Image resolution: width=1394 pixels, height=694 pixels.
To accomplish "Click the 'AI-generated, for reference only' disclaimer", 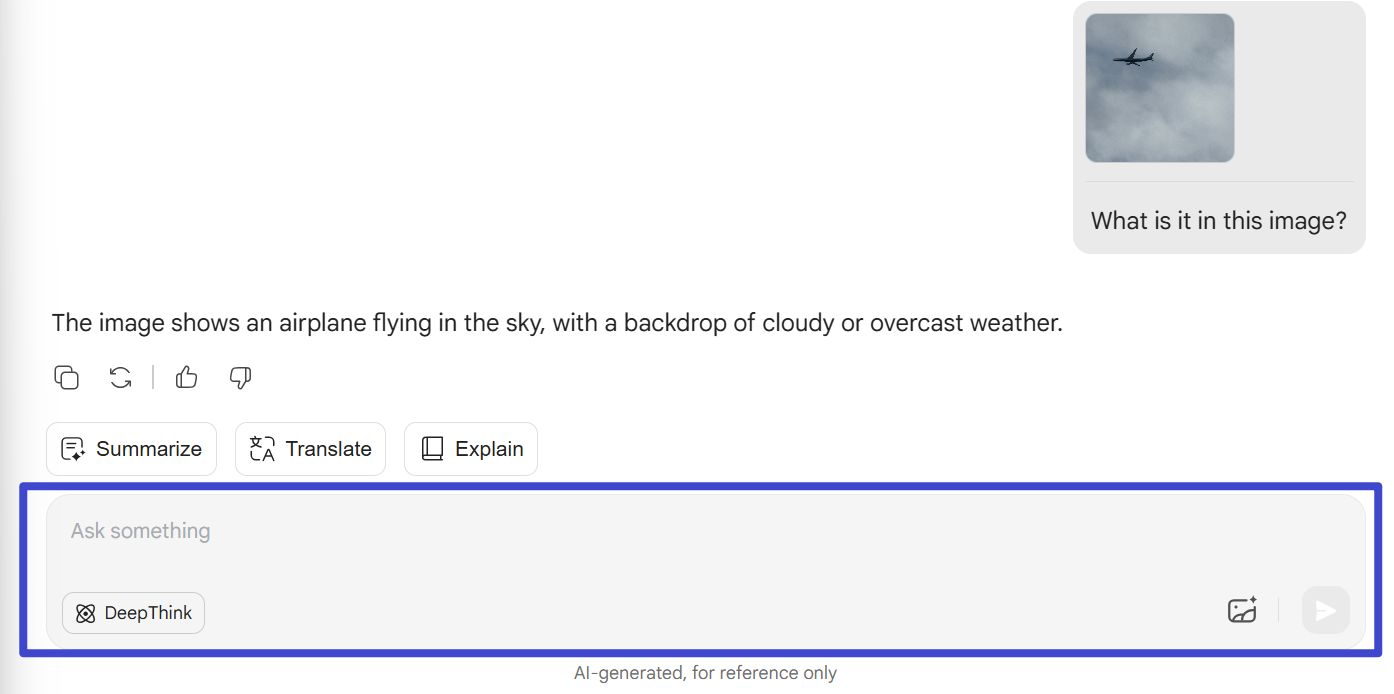I will [x=705, y=673].
